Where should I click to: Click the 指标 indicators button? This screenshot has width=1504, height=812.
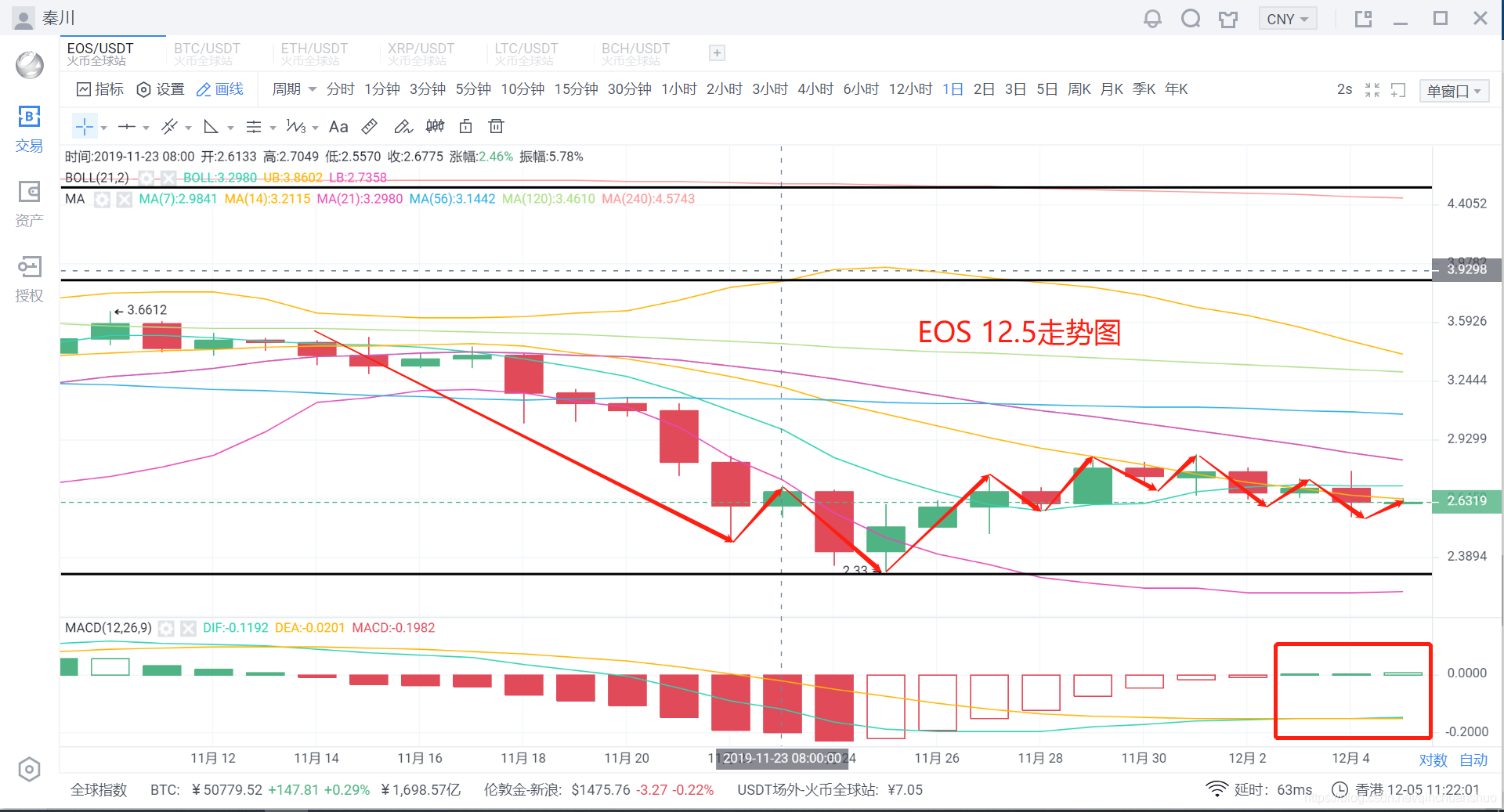100,89
